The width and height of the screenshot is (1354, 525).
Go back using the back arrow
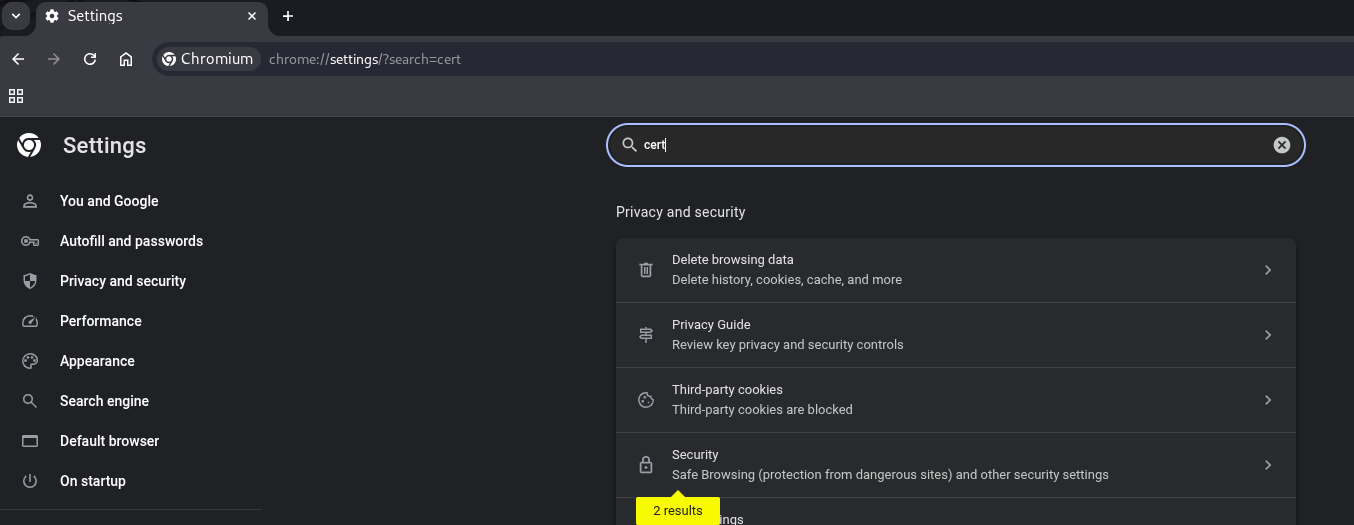[18, 59]
